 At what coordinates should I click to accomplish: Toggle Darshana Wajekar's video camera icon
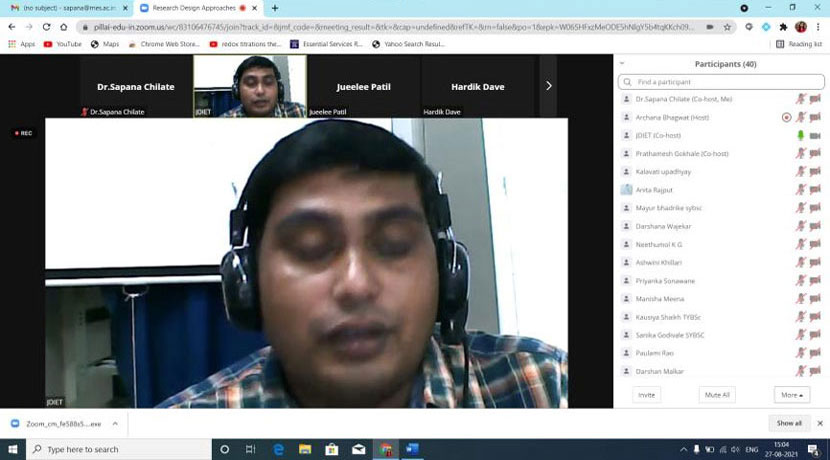(814, 226)
